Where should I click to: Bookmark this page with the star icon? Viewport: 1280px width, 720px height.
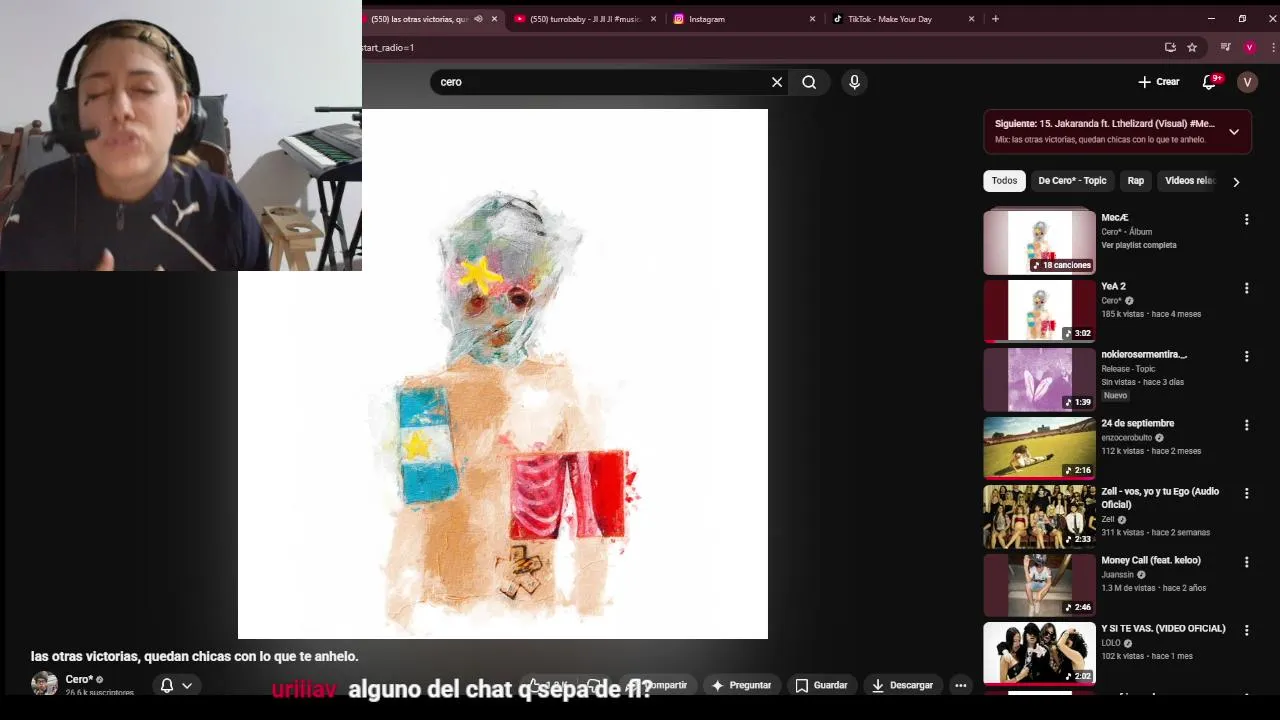1192,47
